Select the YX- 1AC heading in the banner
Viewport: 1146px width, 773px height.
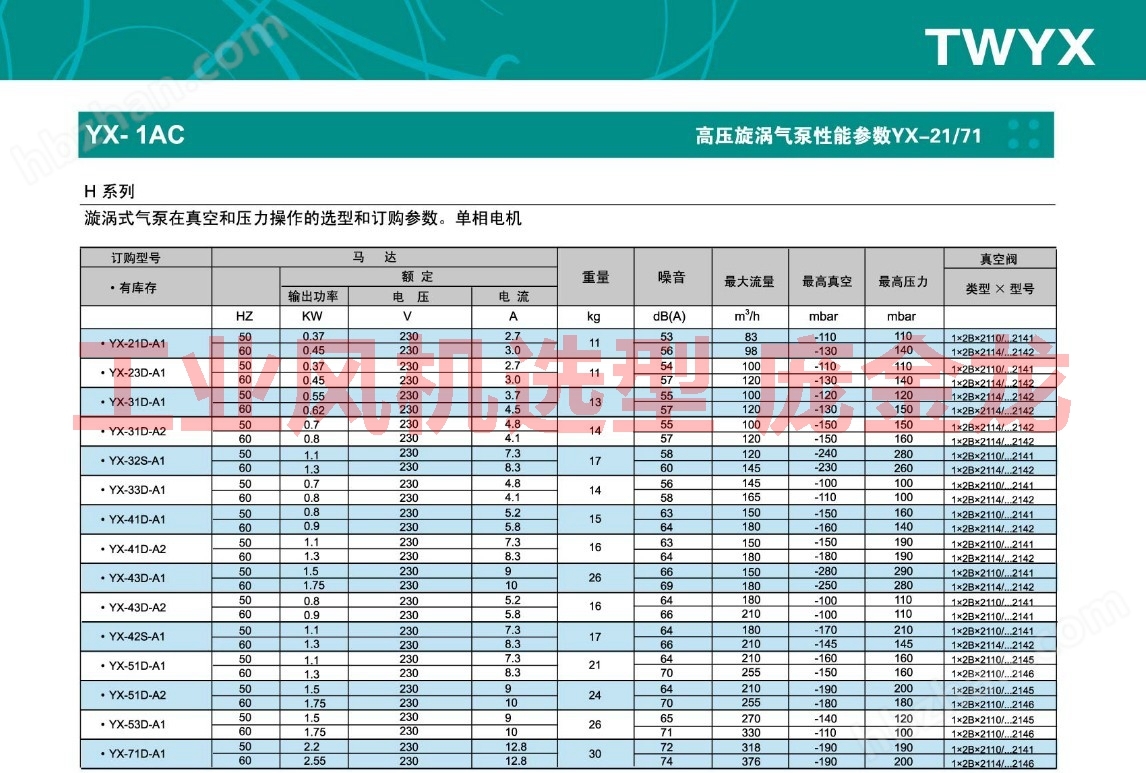(x=135, y=135)
